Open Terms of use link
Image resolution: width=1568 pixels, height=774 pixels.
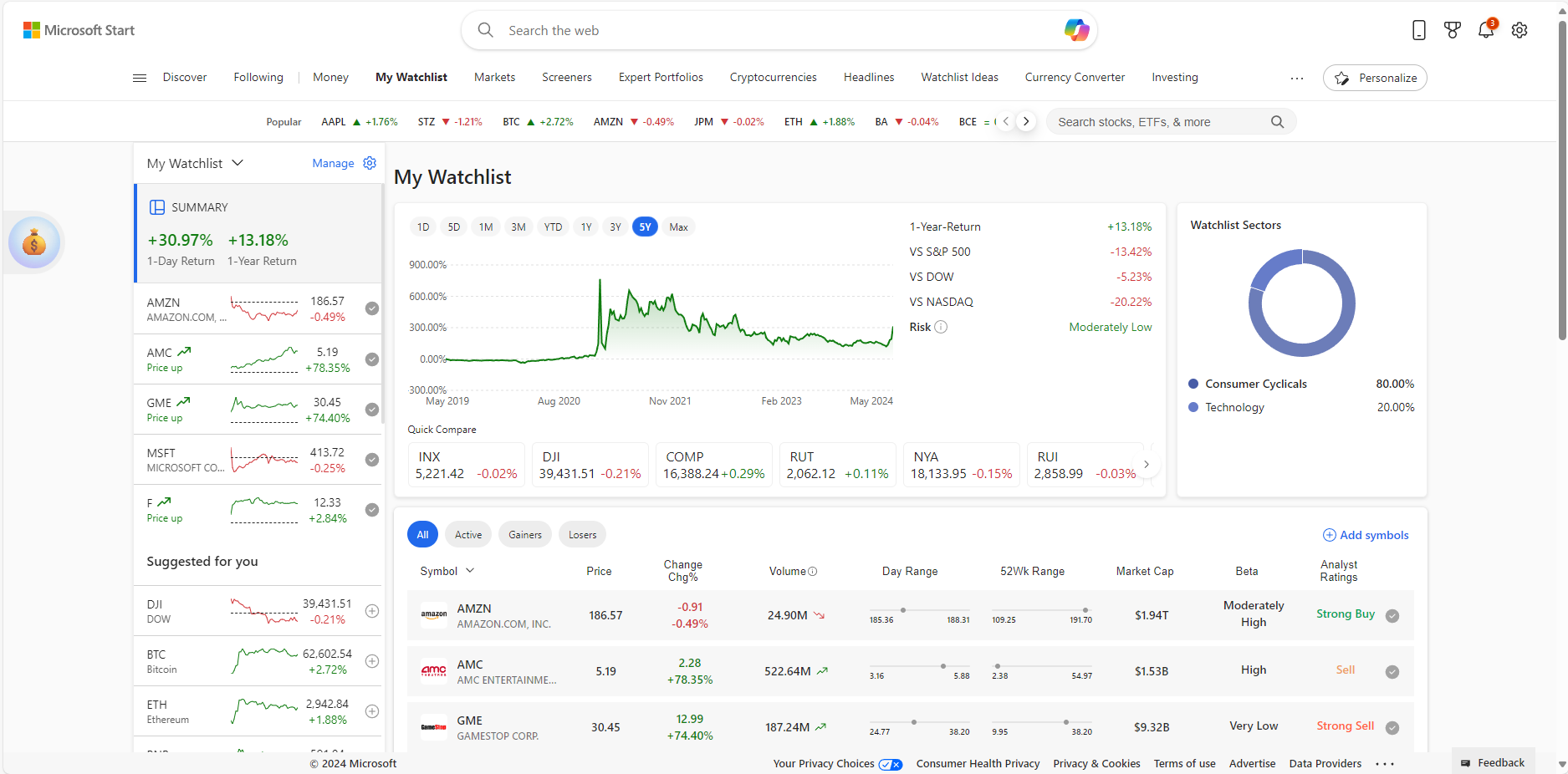click(1184, 764)
